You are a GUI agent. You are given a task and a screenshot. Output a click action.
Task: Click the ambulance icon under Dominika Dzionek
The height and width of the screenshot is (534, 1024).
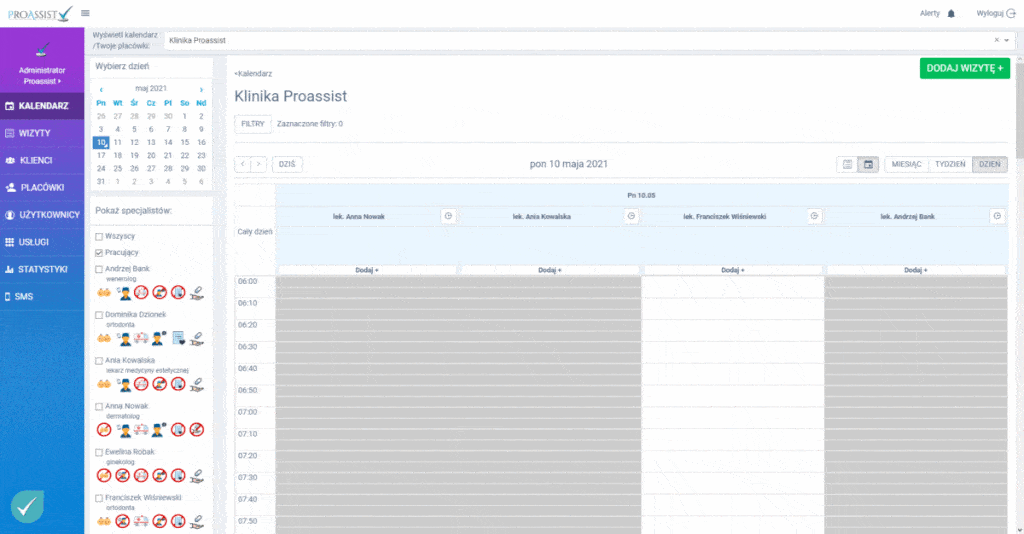coord(141,338)
